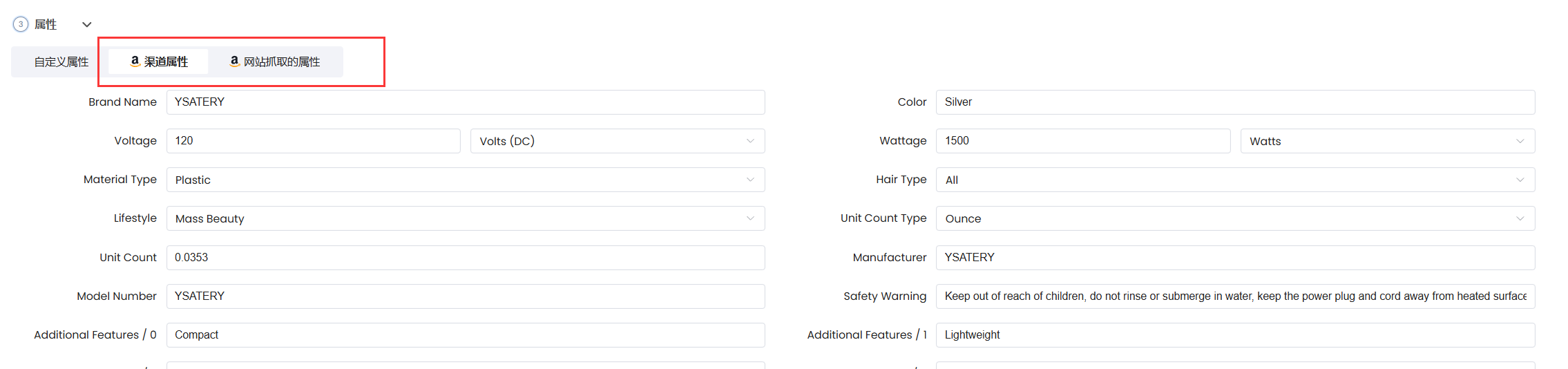Click the Additional Features Lightweight field
This screenshot has width=1568, height=369.
(x=1236, y=335)
